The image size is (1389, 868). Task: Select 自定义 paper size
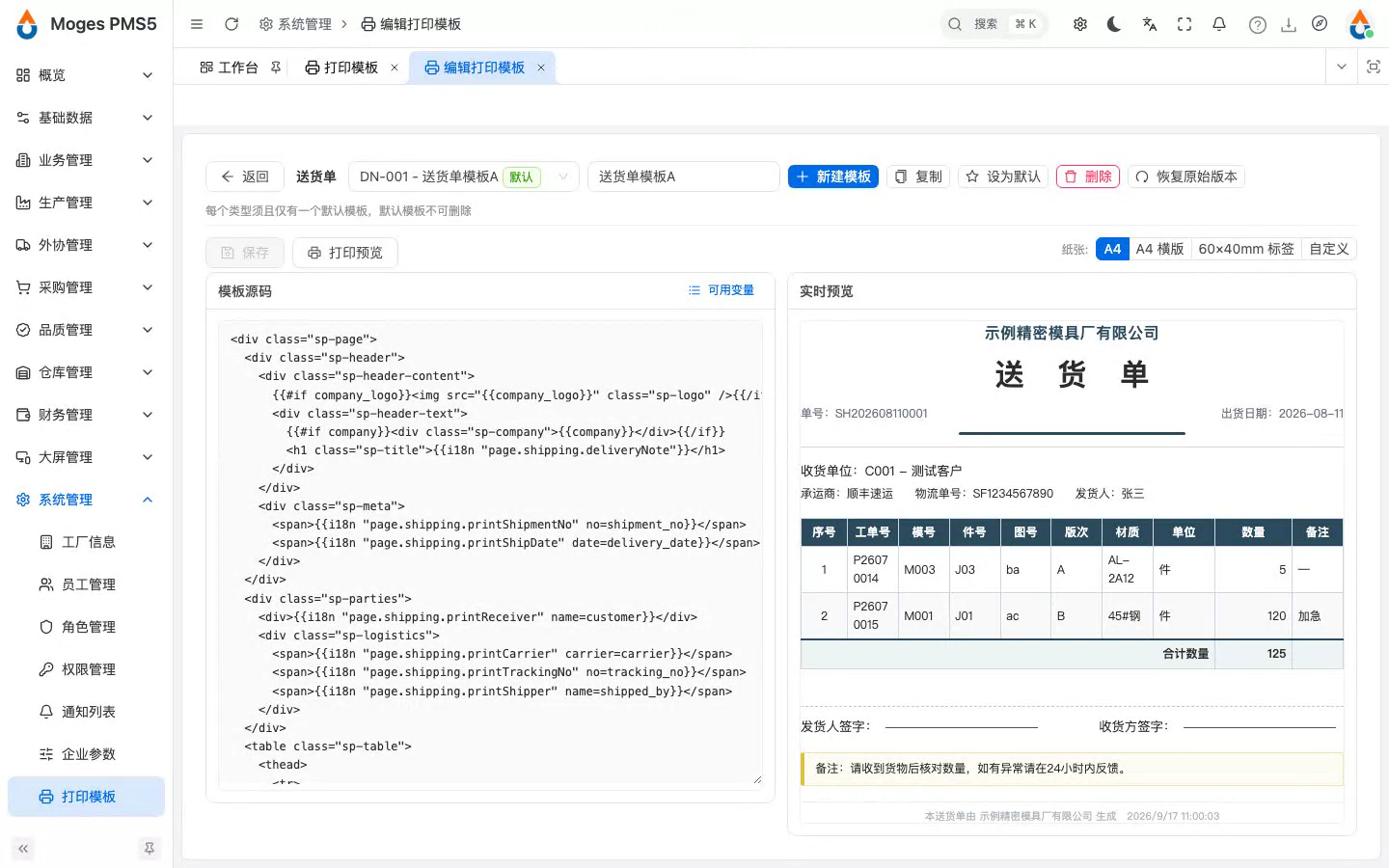click(x=1328, y=249)
